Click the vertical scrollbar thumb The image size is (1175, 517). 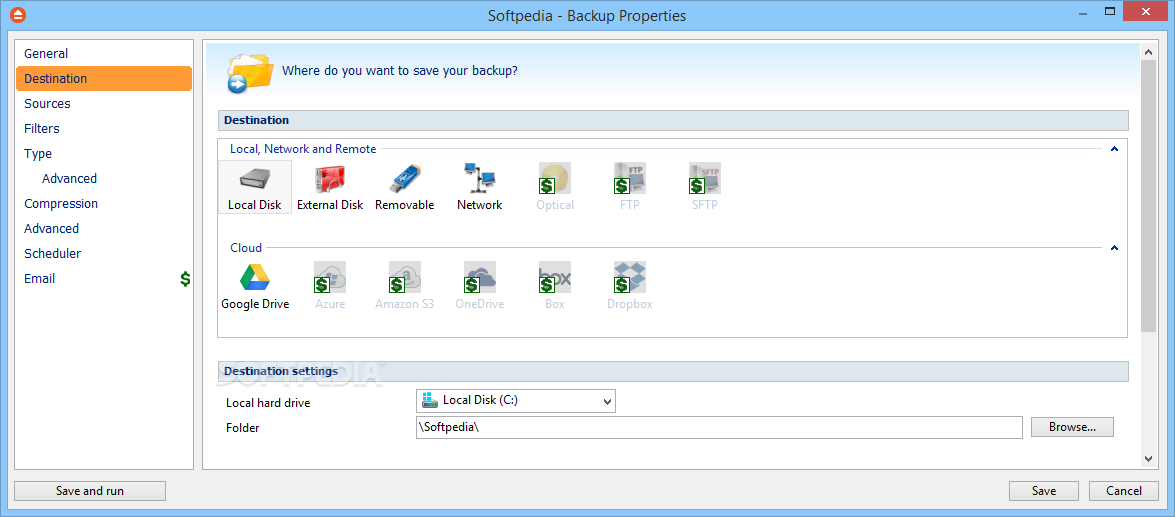pyautogui.click(x=1148, y=196)
